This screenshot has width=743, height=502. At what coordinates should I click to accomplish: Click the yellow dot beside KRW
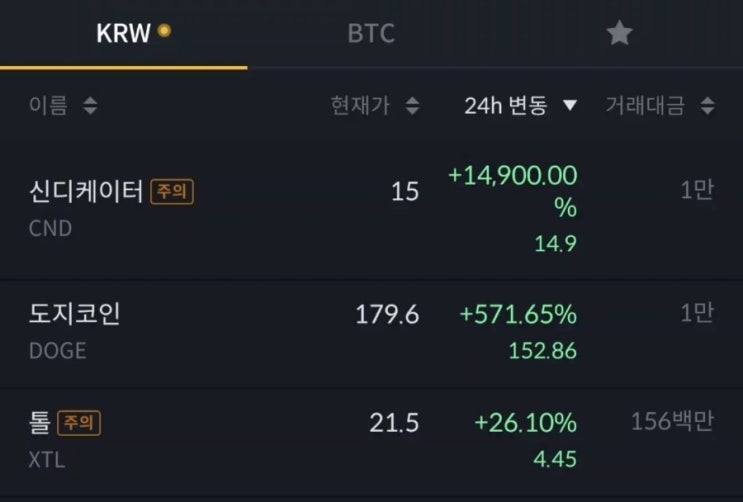(164, 31)
